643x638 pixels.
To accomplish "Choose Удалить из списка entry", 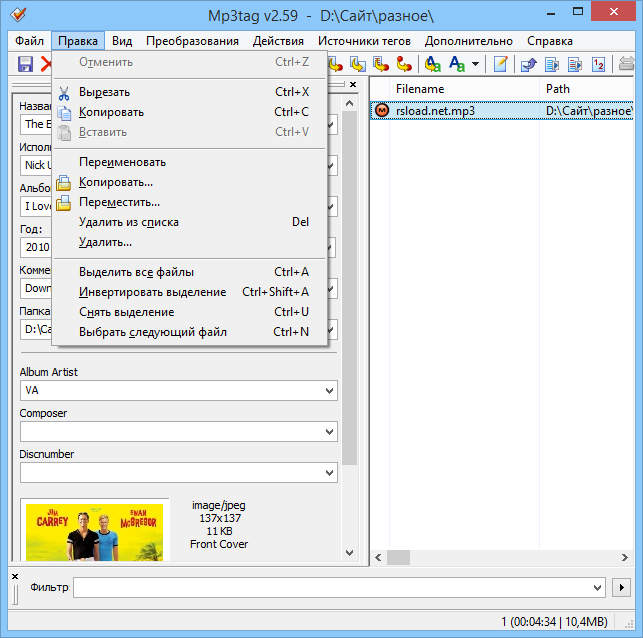I will (189, 222).
